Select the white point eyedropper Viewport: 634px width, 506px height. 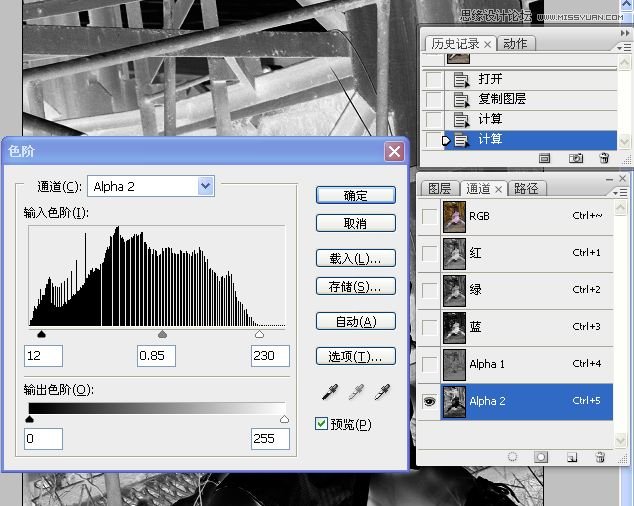pos(383,392)
